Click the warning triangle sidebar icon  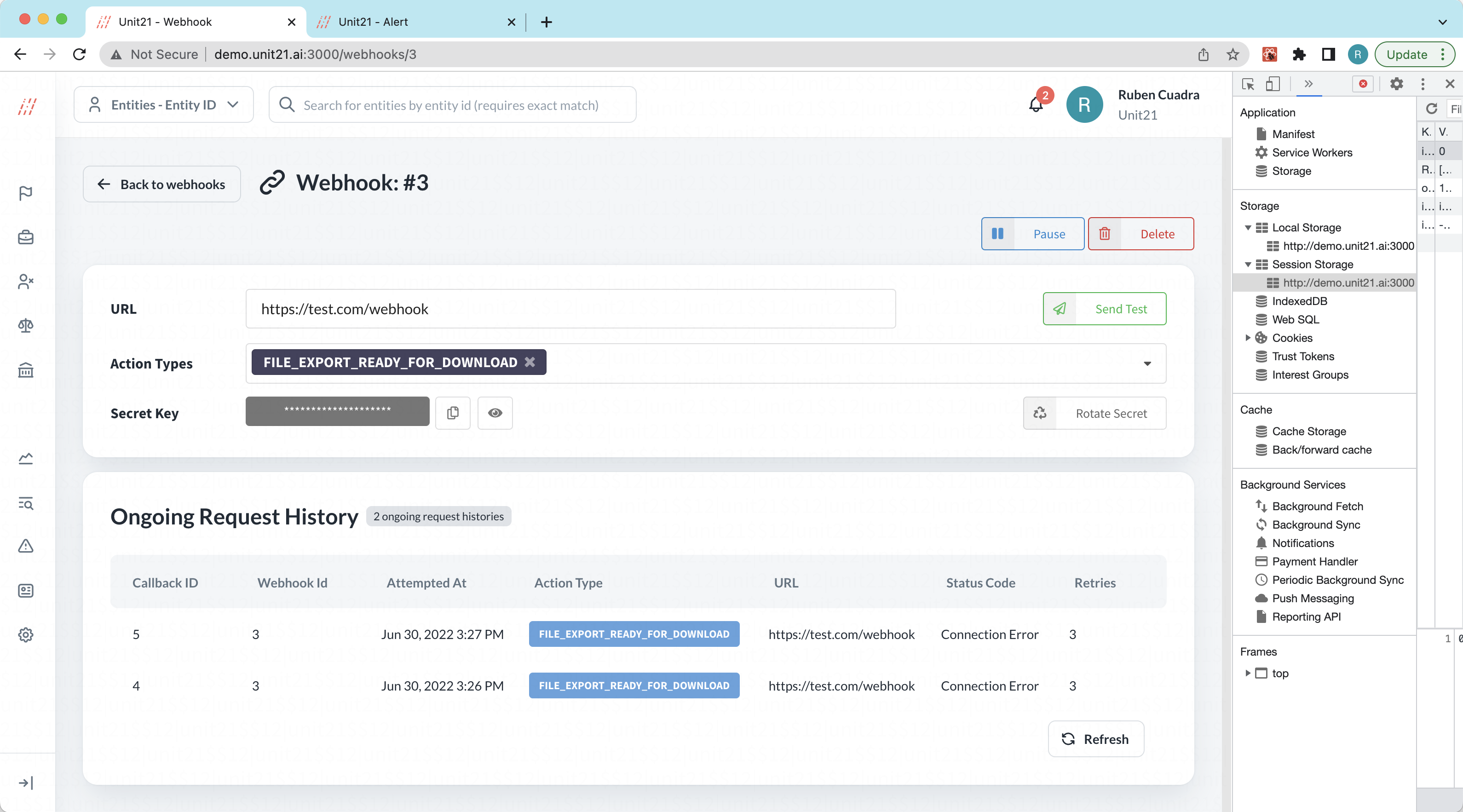click(26, 546)
